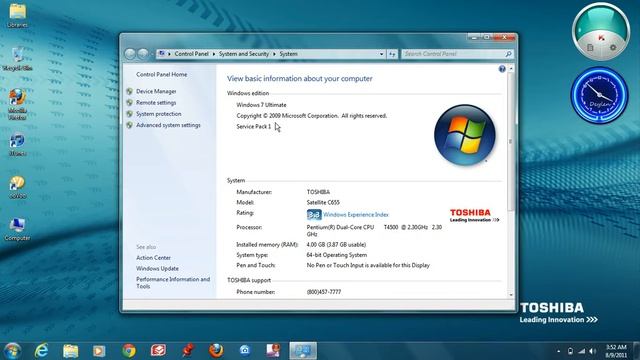Screen dimensions: 640x360
Task: Open Windows Media Player from taskbar
Action: (x=99, y=351)
